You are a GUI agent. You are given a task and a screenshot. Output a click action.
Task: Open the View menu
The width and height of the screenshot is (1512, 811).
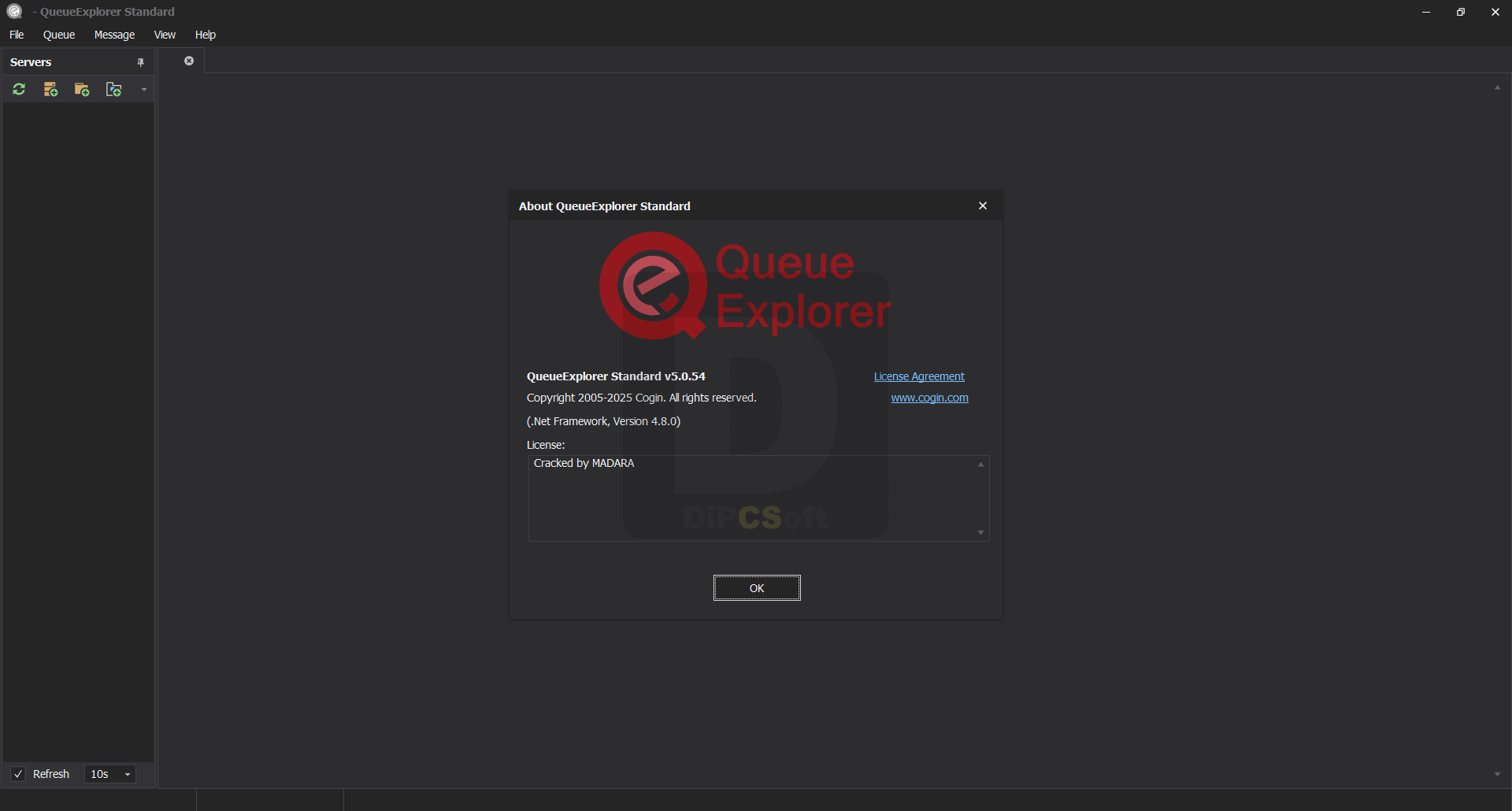click(x=165, y=35)
